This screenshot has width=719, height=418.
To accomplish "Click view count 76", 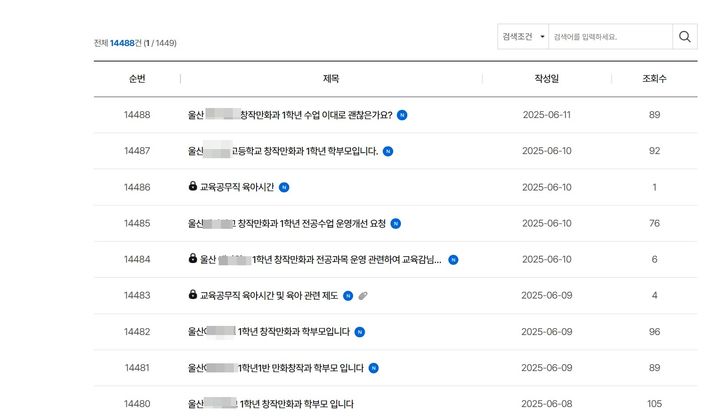I will (654, 223).
